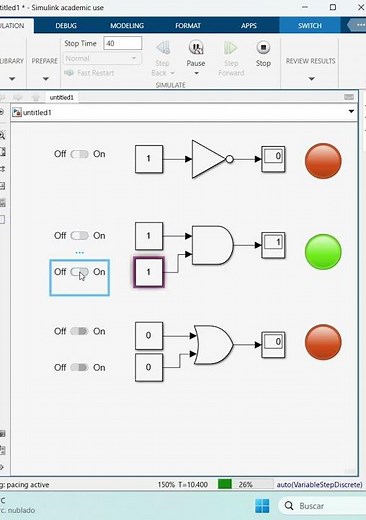Click the T=10.400 simulation time readout
The width and height of the screenshot is (366, 520).
pyautogui.click(x=193, y=485)
